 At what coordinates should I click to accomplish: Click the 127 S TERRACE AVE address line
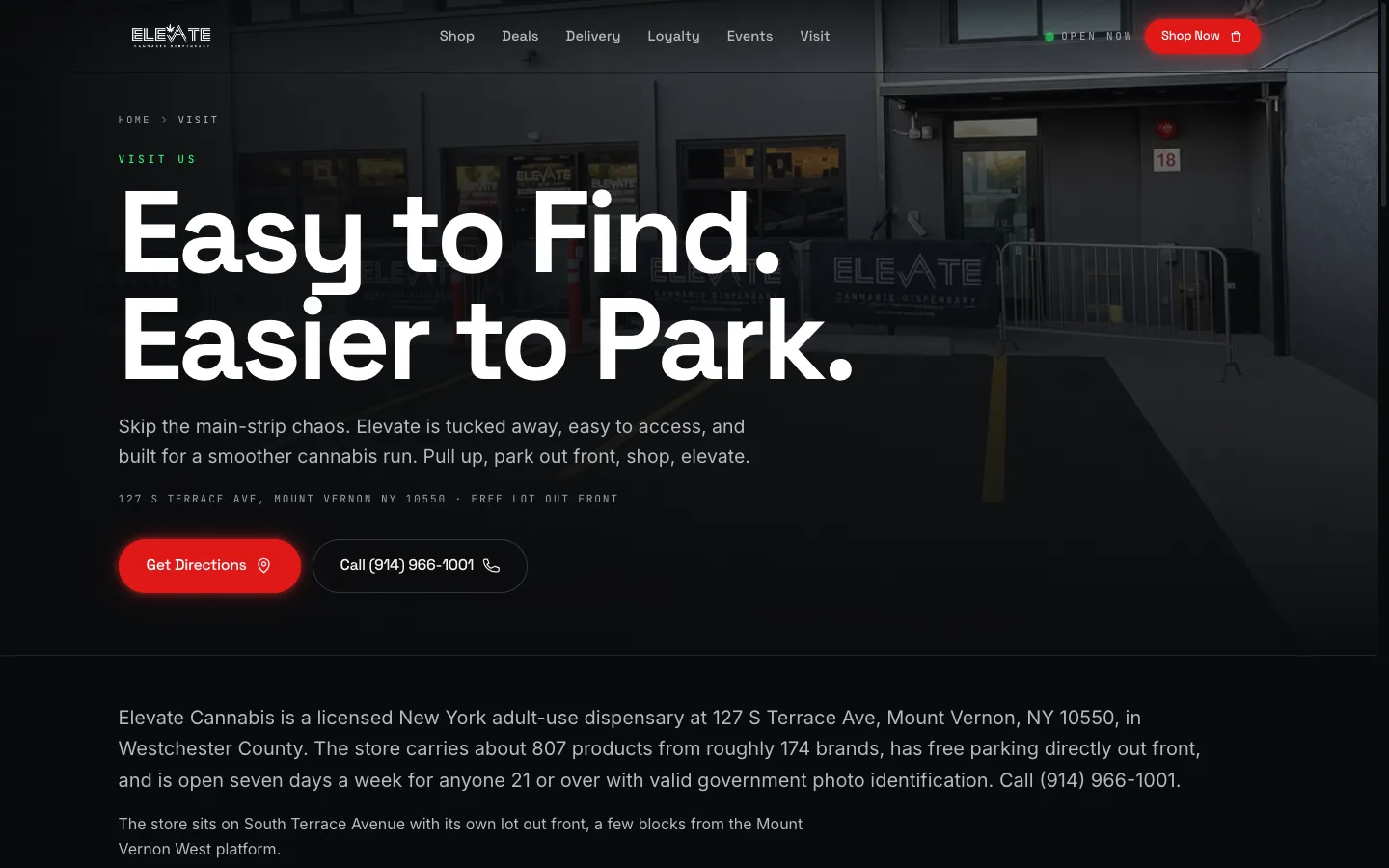click(368, 499)
